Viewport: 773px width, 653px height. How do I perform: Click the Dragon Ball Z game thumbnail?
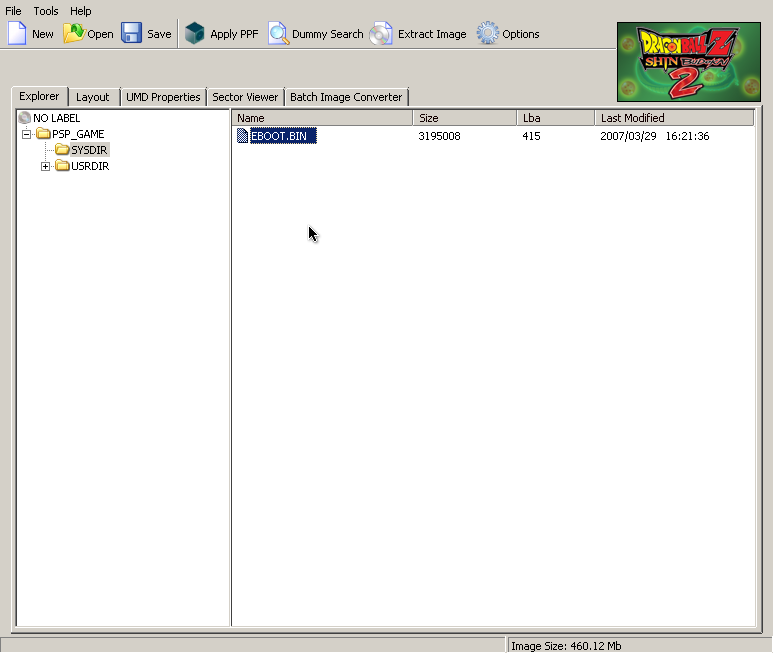688,62
